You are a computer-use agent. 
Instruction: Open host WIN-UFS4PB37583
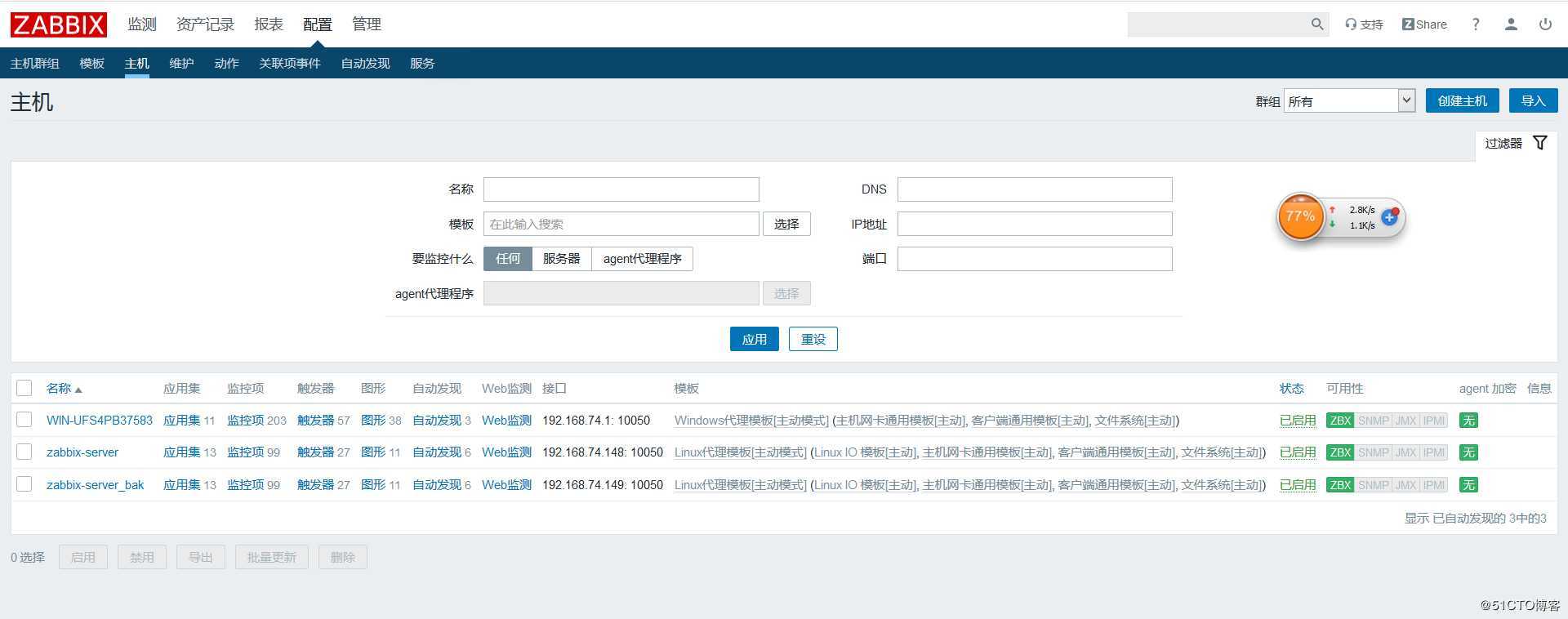(x=100, y=421)
